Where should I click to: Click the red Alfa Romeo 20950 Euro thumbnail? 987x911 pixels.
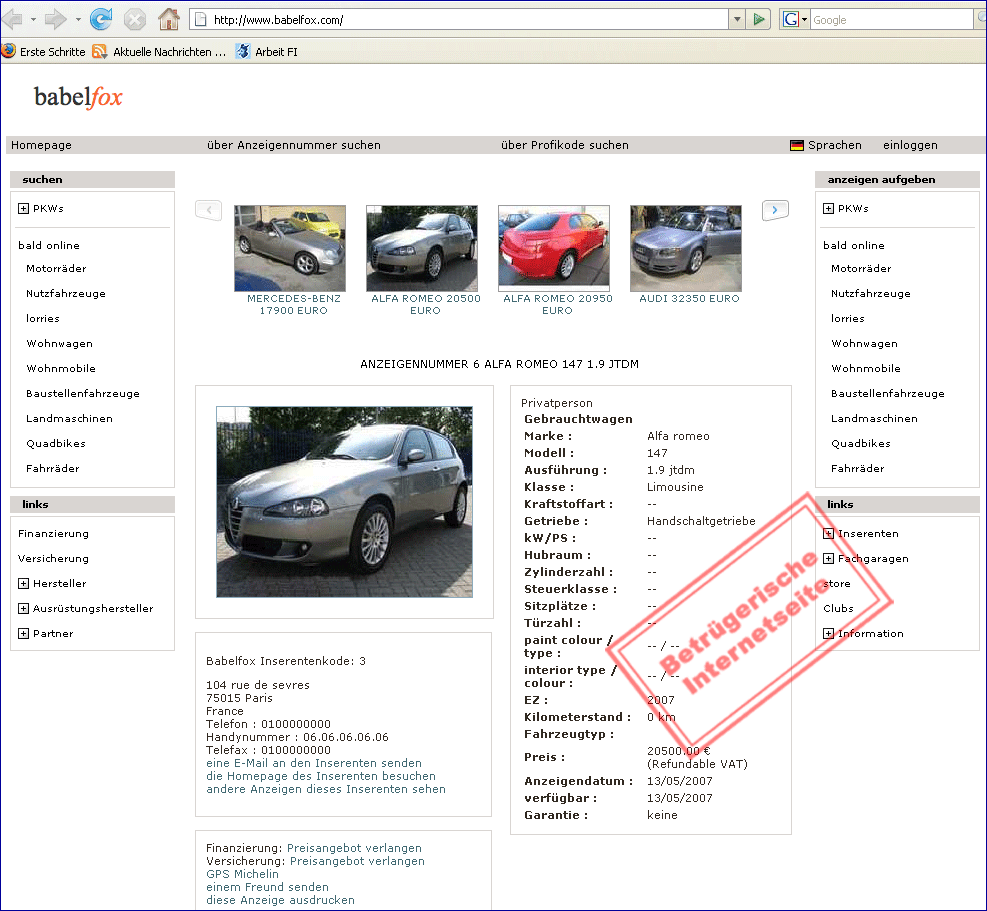pyautogui.click(x=554, y=248)
